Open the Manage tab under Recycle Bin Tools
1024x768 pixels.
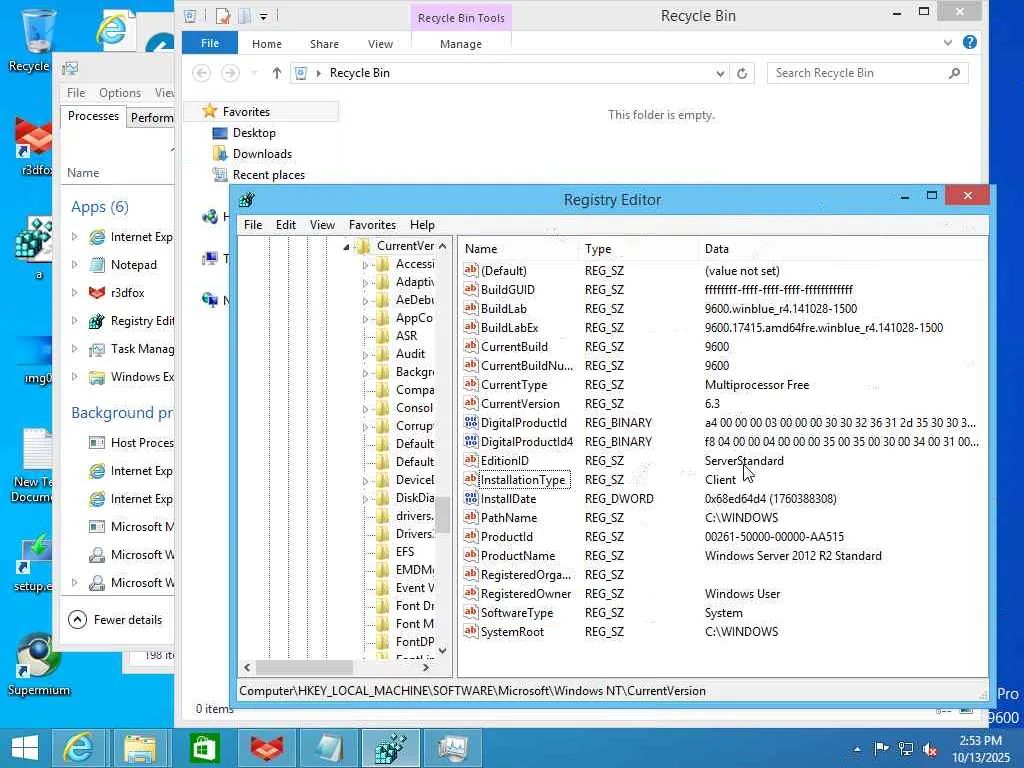(x=460, y=44)
